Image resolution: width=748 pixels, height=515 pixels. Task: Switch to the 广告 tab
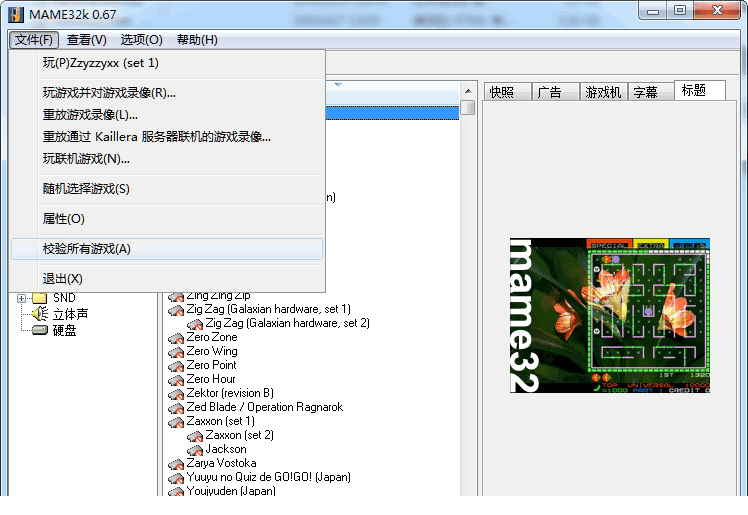point(556,92)
